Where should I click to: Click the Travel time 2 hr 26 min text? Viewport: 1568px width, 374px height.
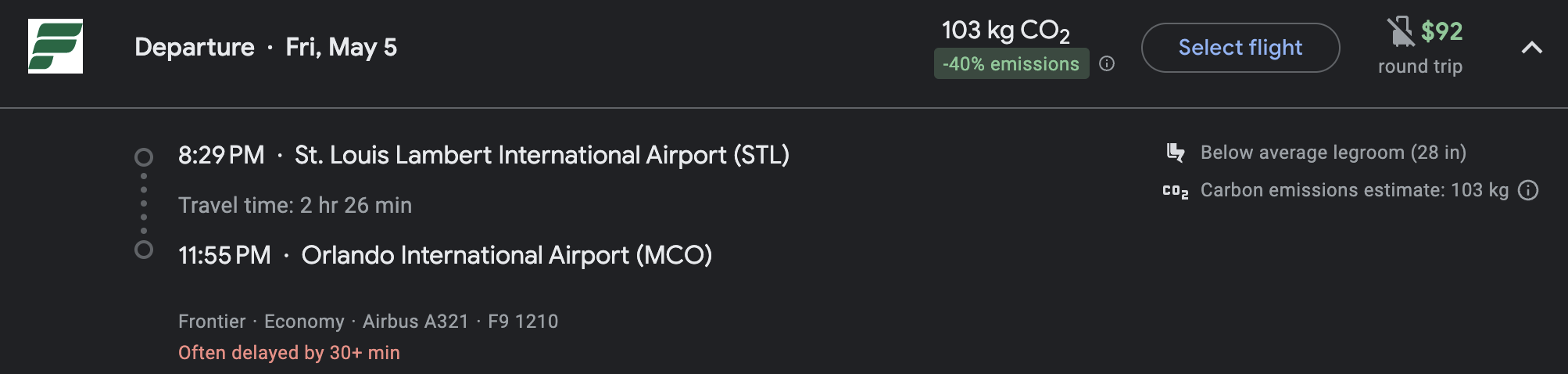coord(295,205)
